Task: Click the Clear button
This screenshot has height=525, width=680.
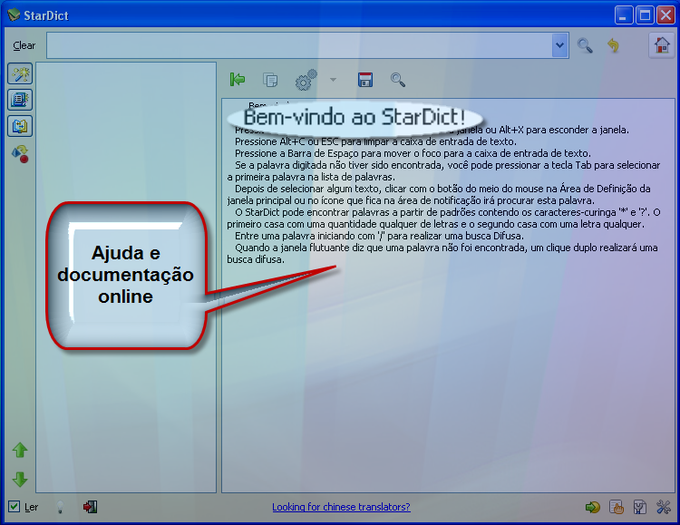Action: point(24,46)
